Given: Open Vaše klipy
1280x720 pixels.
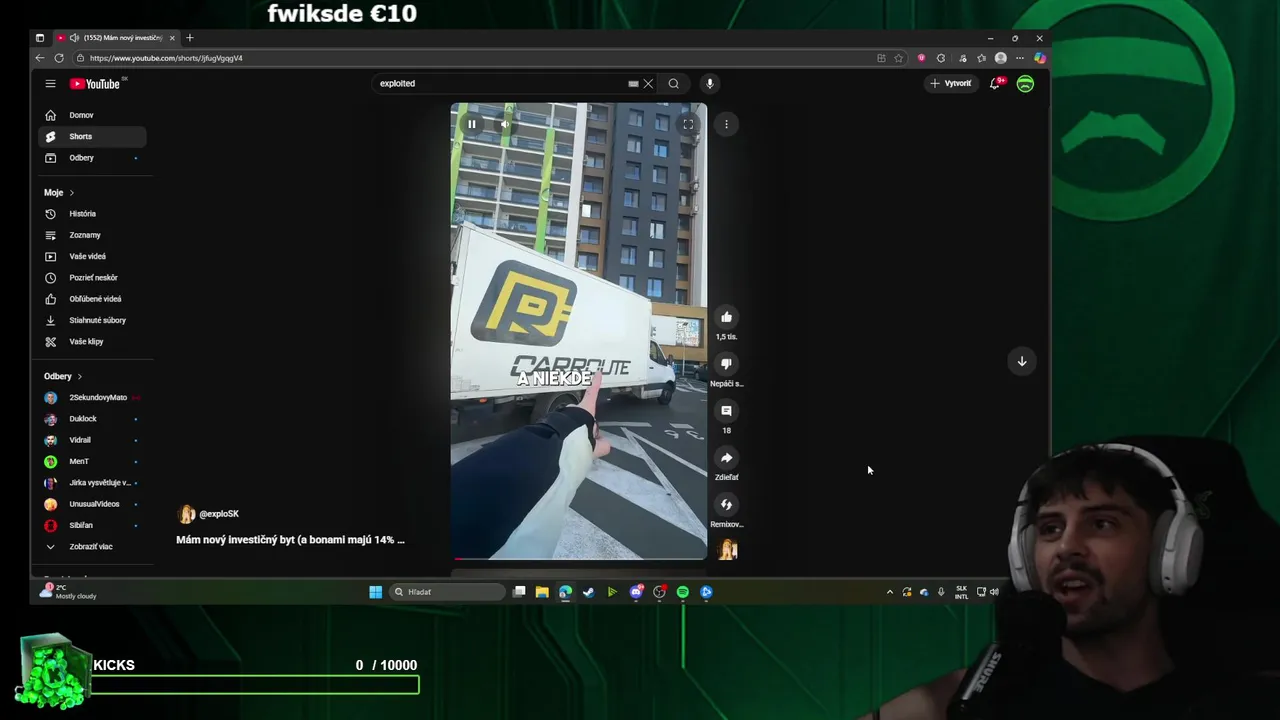Looking at the screenshot, I should pos(93,341).
